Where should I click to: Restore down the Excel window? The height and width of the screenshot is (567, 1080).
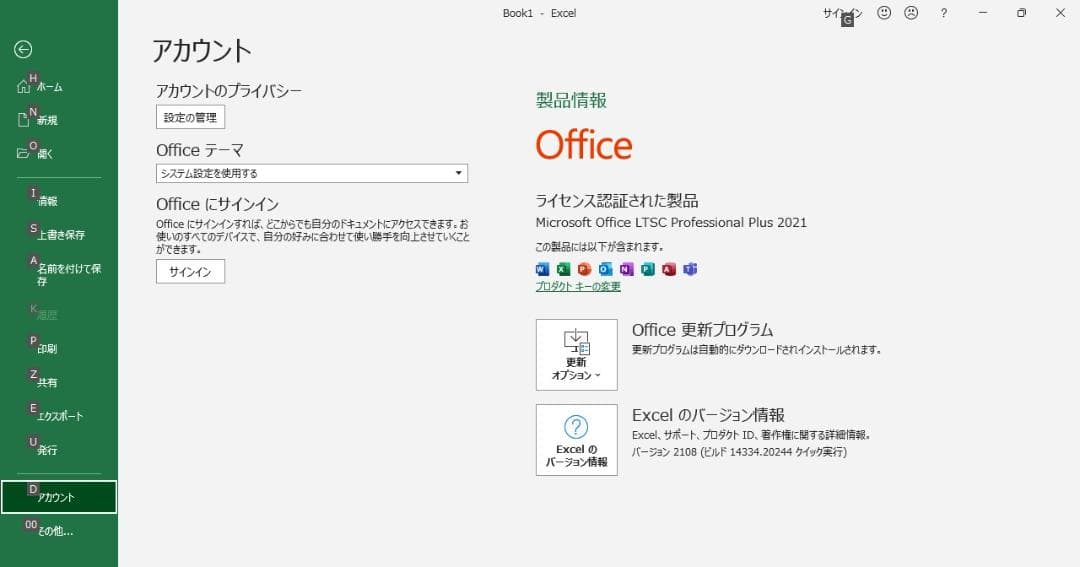tap(1021, 13)
